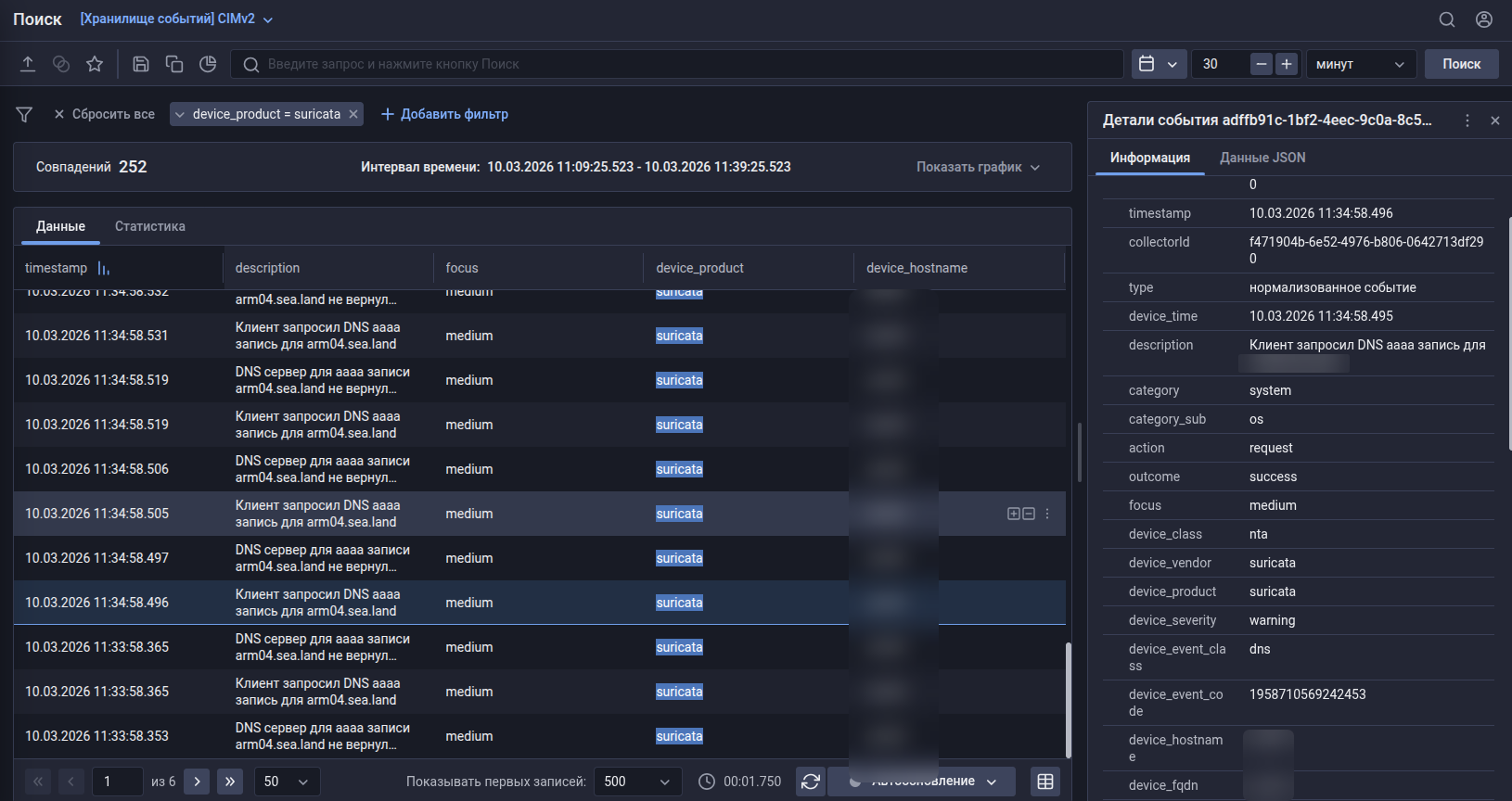Image resolution: width=1512 pixels, height=801 pixels.
Task: Click the minus filter icon in highlighted row
Action: [1029, 514]
